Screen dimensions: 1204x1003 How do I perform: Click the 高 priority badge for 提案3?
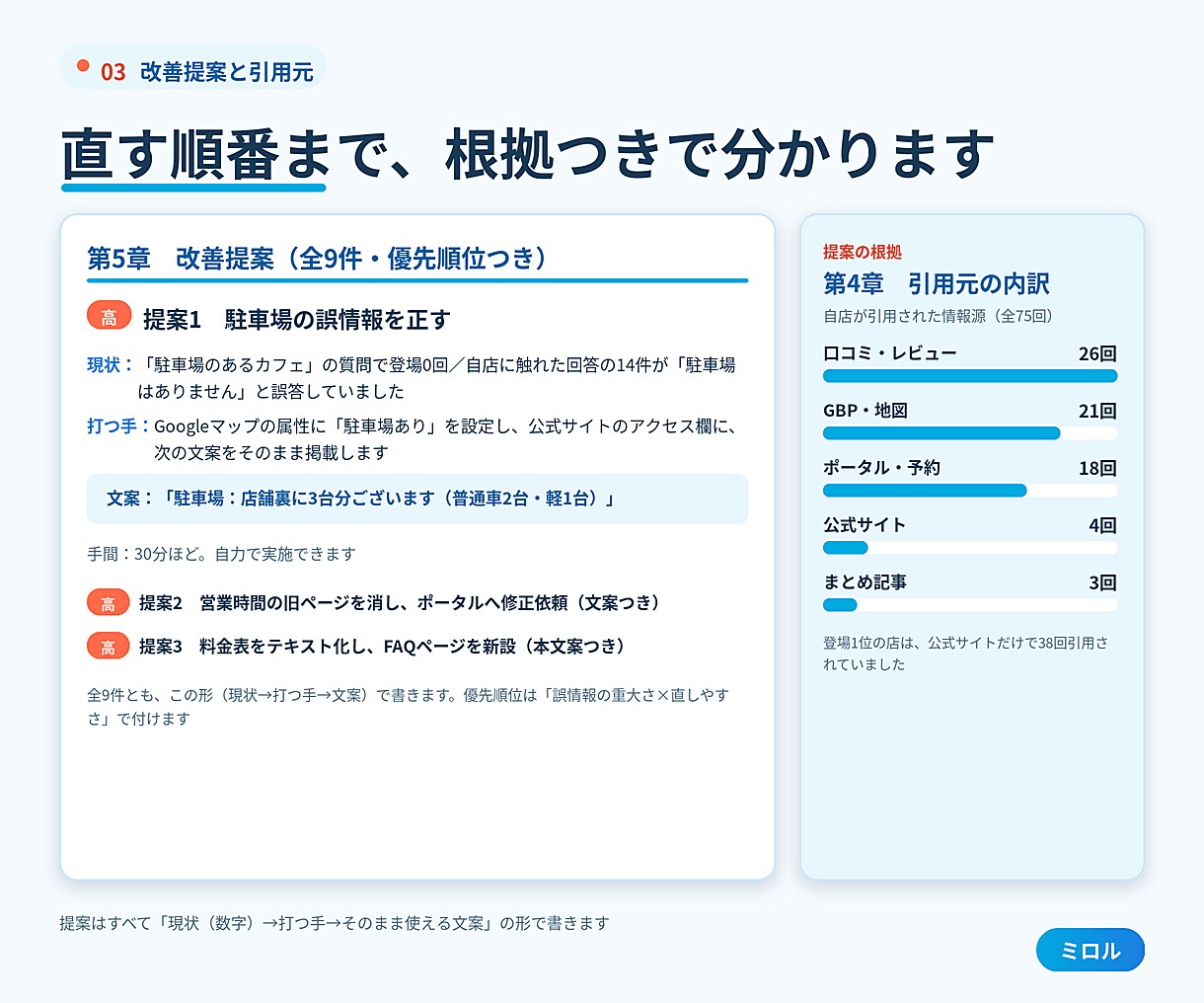(109, 646)
